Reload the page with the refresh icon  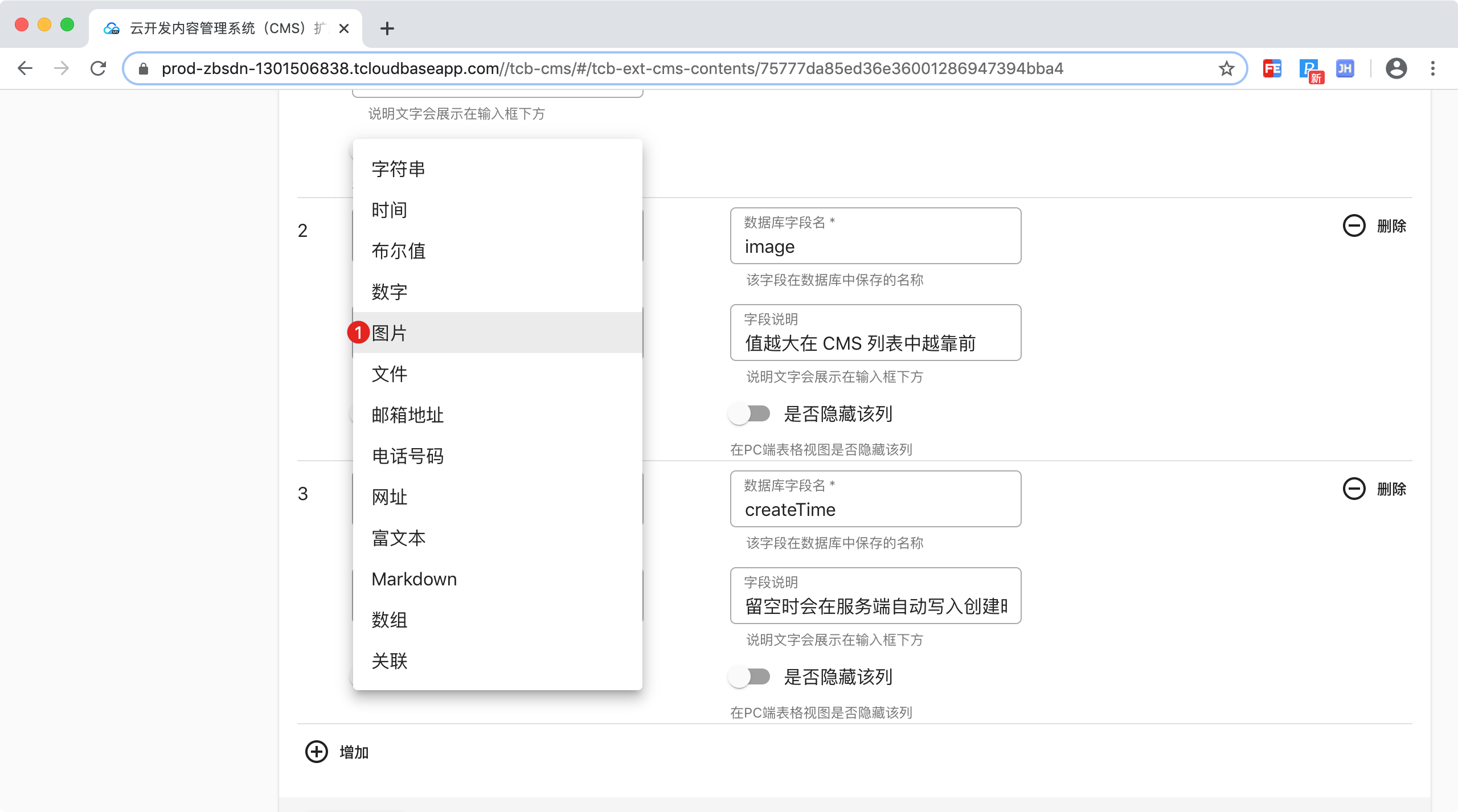coord(99,69)
